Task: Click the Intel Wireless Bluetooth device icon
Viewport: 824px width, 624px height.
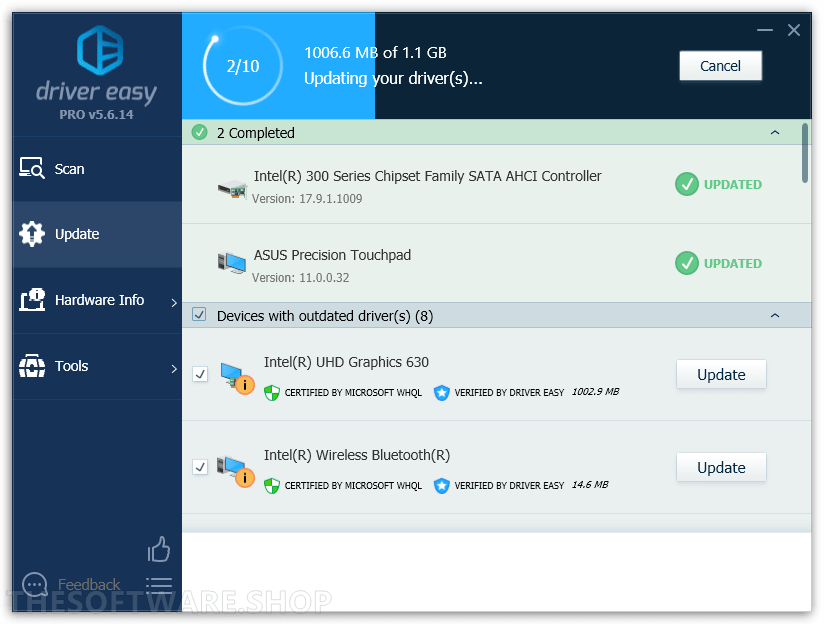Action: 236,470
